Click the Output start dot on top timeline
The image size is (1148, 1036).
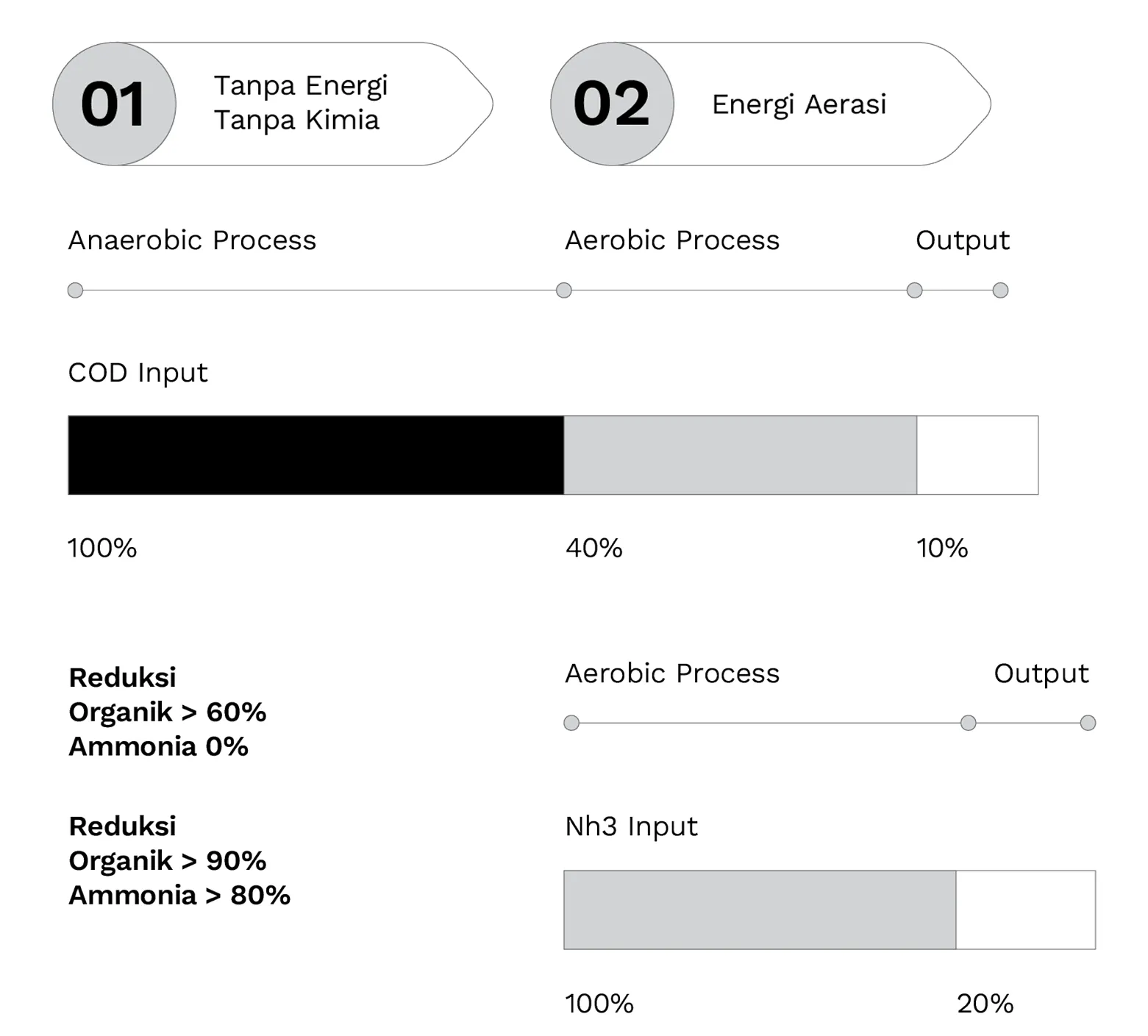pos(915,290)
